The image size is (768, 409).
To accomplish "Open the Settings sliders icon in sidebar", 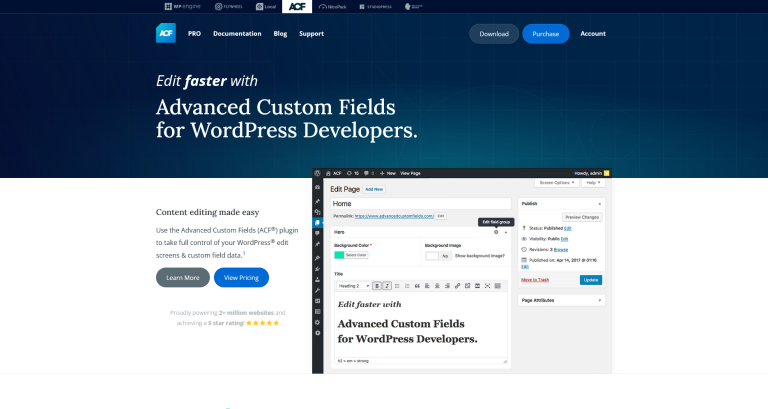I will point(317,301).
